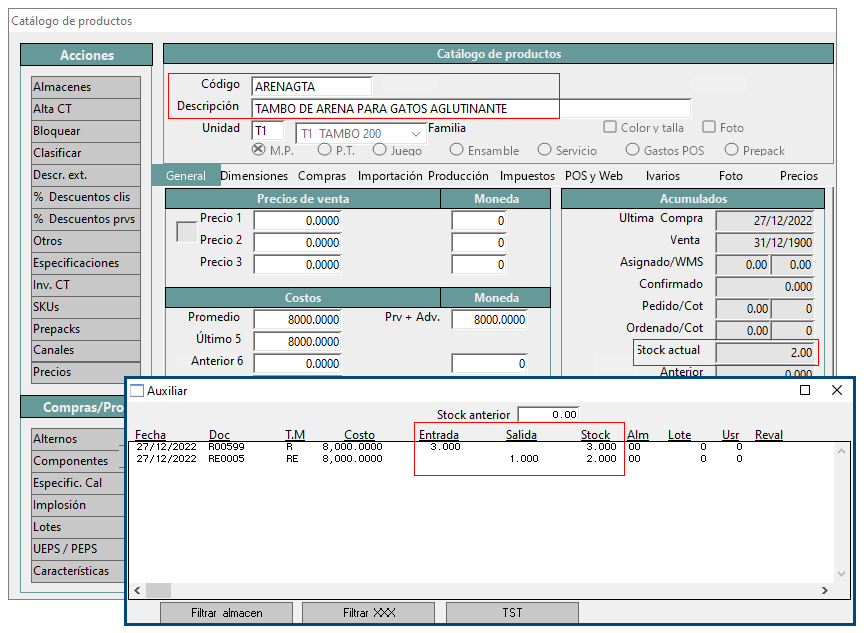Select the R00599 row in Auxiliar
864x633 pixels.
pyautogui.click(x=439, y=447)
